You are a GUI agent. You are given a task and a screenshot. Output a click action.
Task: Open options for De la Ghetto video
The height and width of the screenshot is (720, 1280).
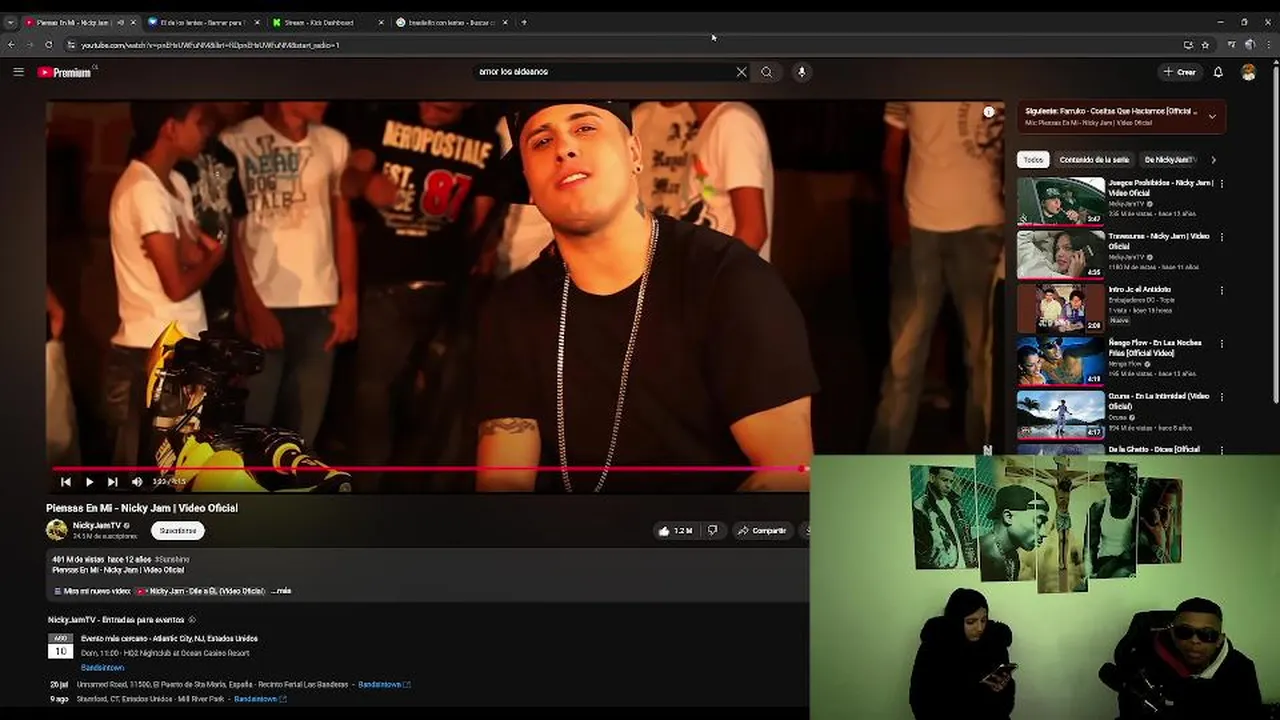tap(1221, 449)
